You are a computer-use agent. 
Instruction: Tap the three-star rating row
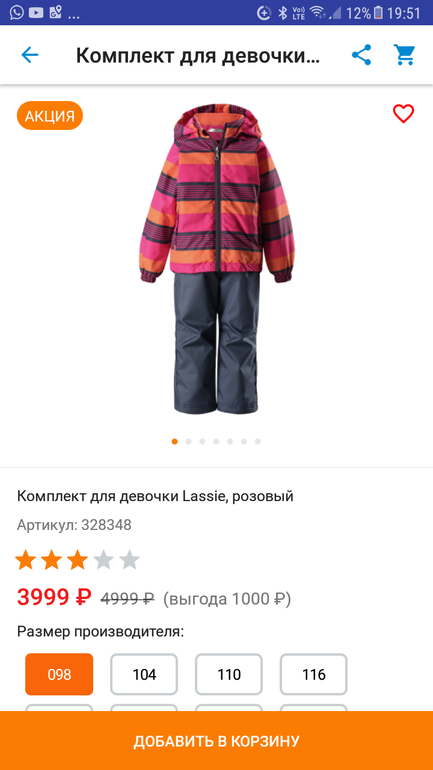tap(78, 560)
